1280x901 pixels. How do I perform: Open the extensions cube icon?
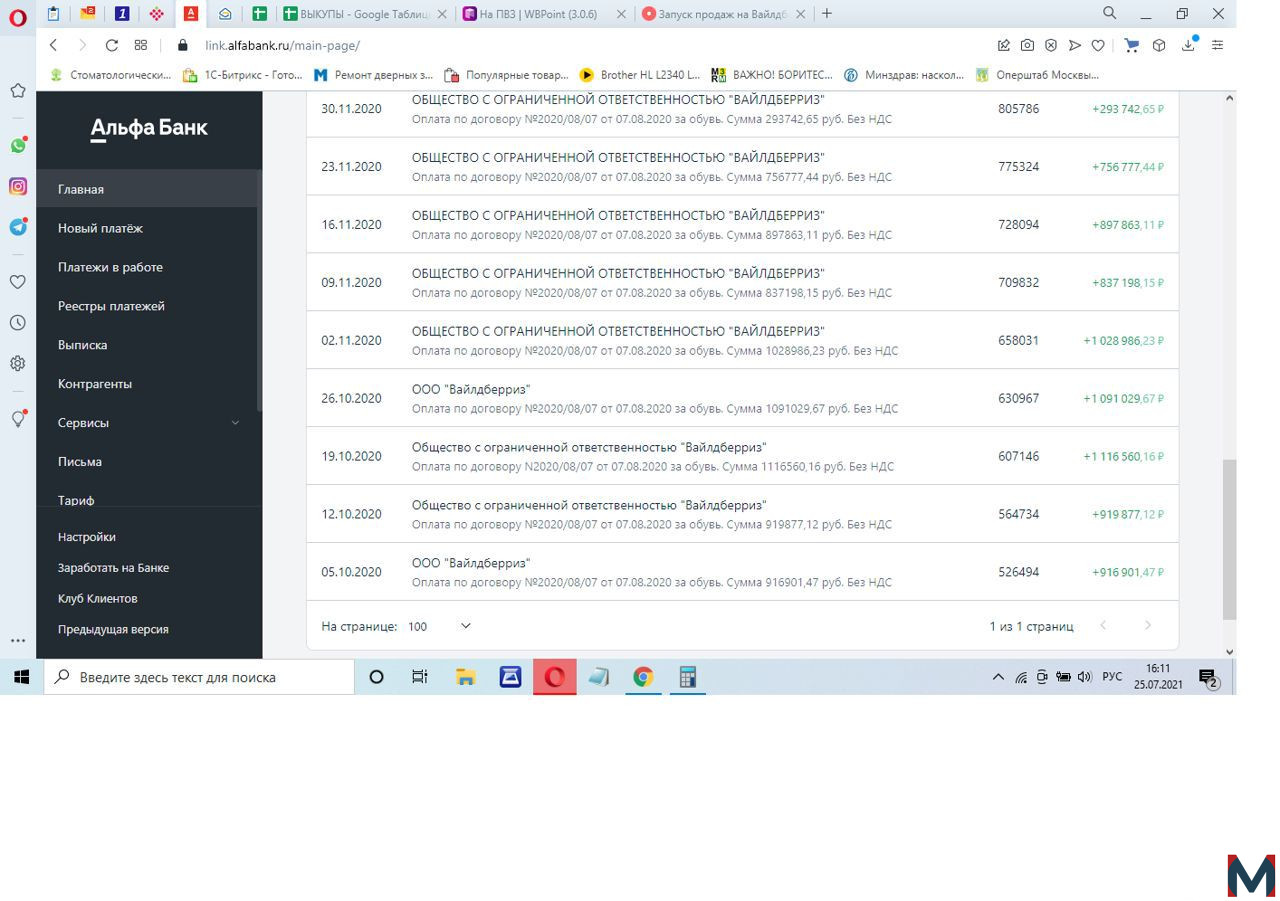[x=1159, y=45]
